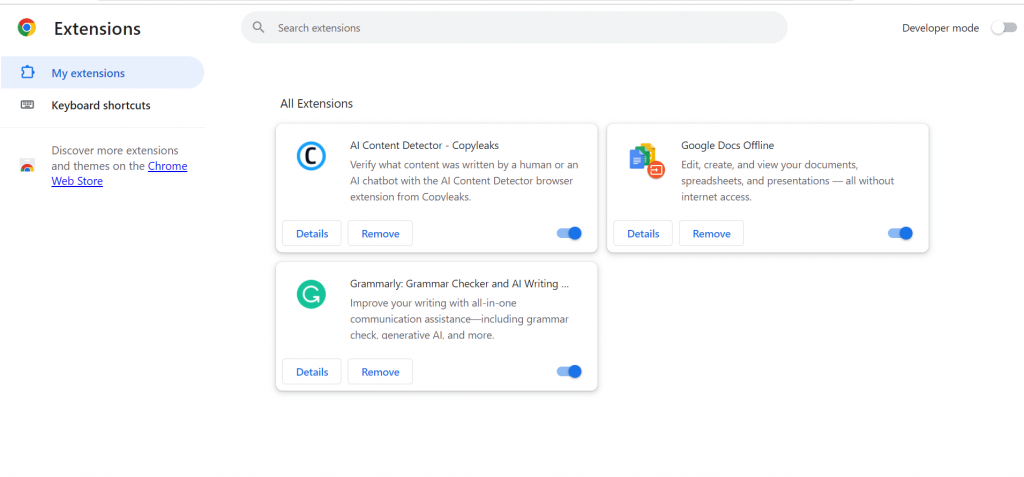Open Details for AI Content Detector
This screenshot has width=1024, height=477.
(312, 233)
